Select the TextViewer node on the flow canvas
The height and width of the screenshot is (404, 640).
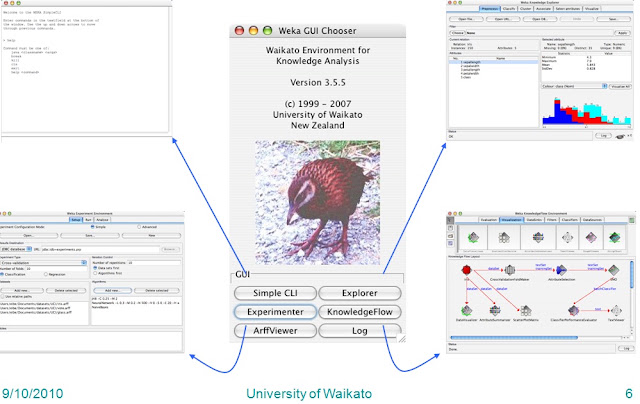tap(616, 311)
